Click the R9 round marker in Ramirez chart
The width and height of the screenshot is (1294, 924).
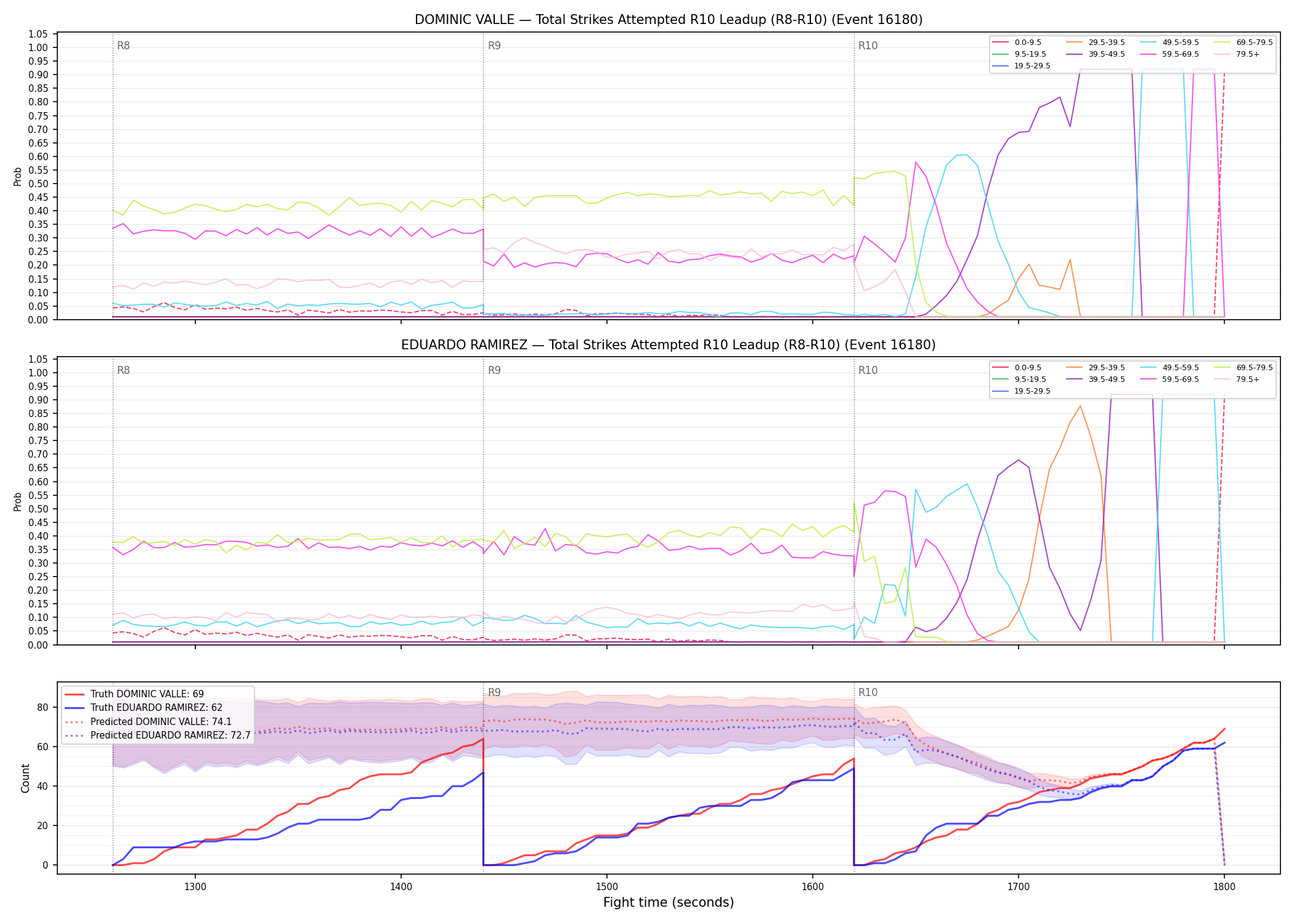pyautogui.click(x=494, y=371)
